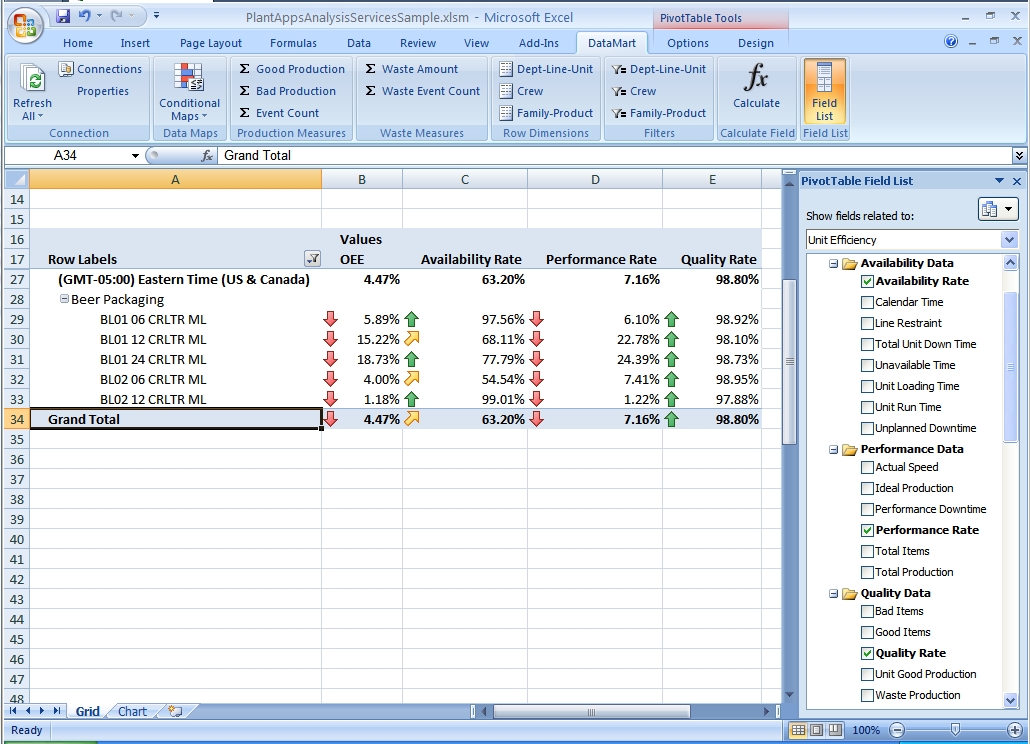The height and width of the screenshot is (744, 1030).
Task: Click the 100% zoom level button
Action: click(866, 730)
